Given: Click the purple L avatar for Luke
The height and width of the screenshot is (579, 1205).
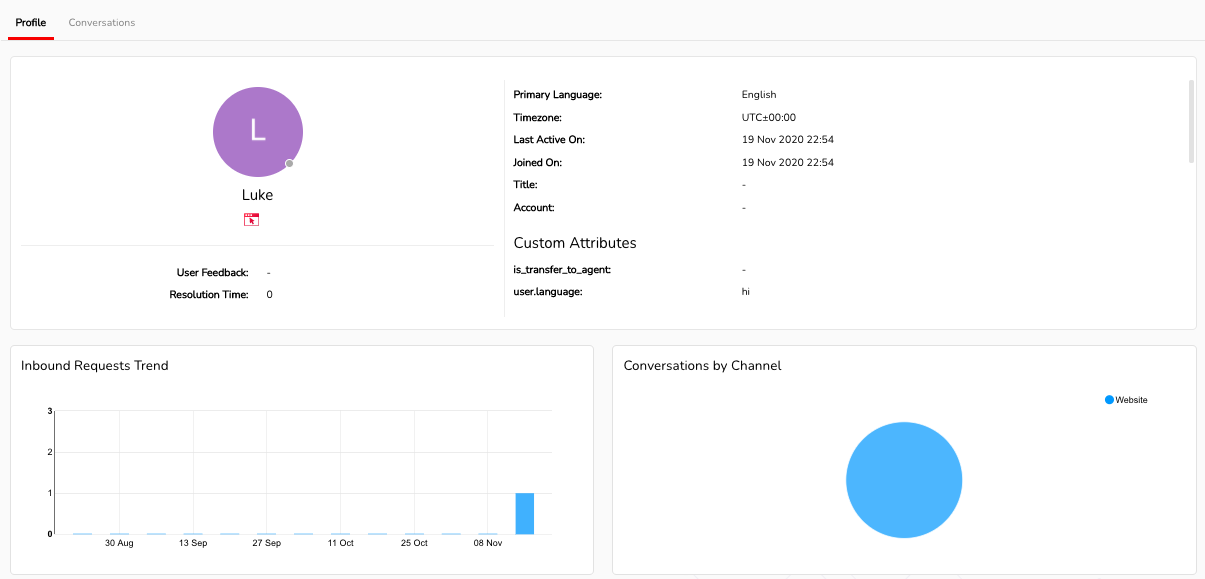Looking at the screenshot, I should tap(258, 132).
